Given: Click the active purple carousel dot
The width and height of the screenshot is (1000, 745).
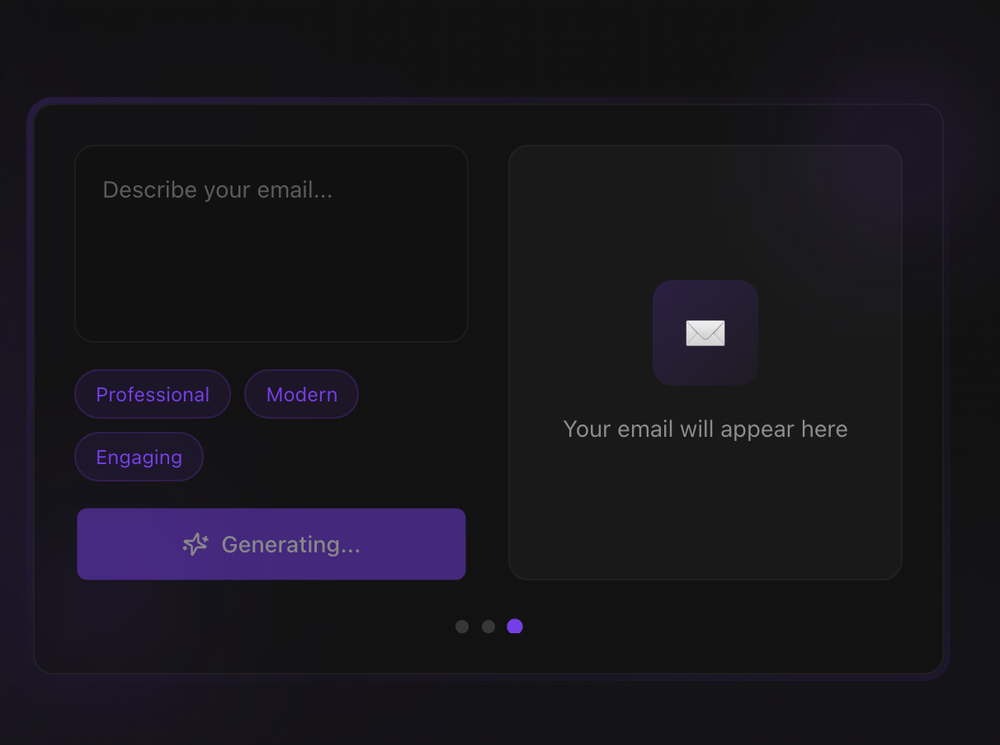Looking at the screenshot, I should [x=515, y=626].
